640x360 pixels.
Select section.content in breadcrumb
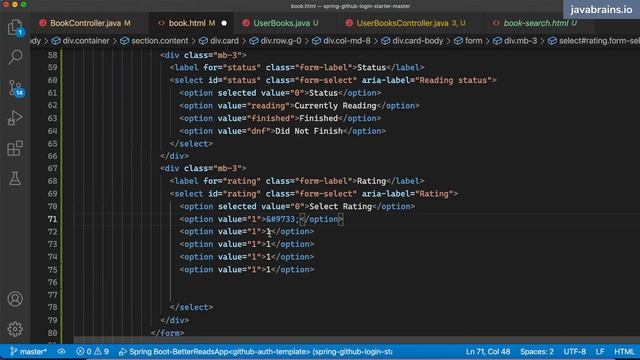(155, 41)
